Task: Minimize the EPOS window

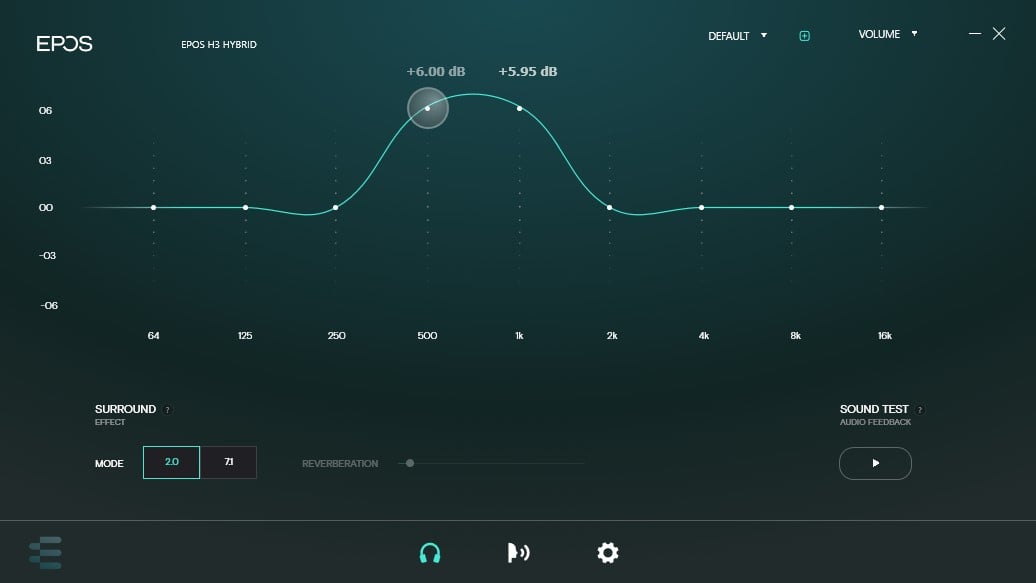Action: (x=975, y=34)
